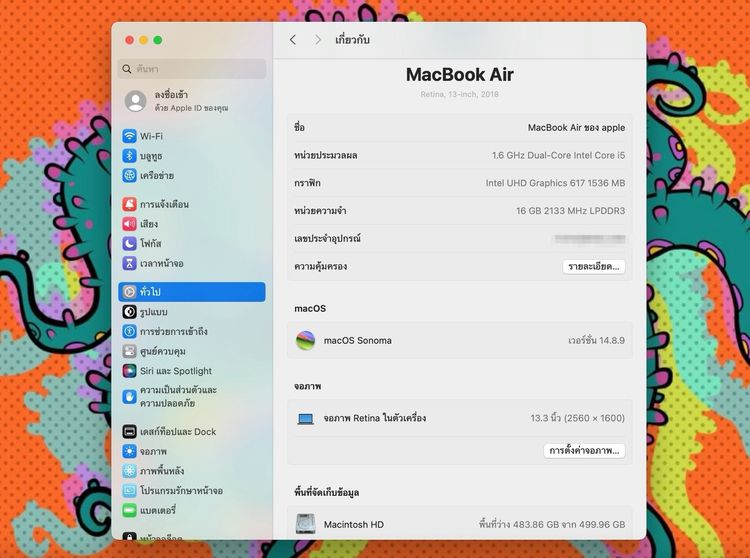
Task: Click Retina, 13-inch, 2018 subtitle
Action: pos(460,94)
